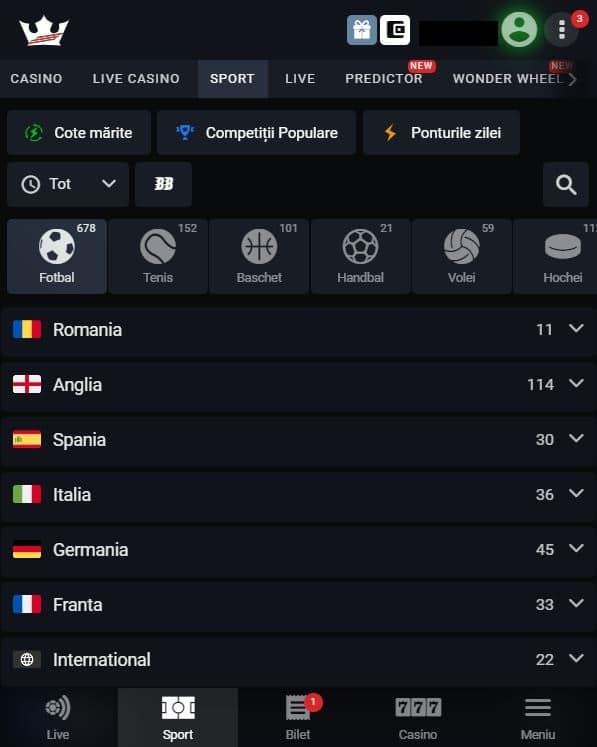Open the Bilet betslip in bottom bar

(x=298, y=717)
